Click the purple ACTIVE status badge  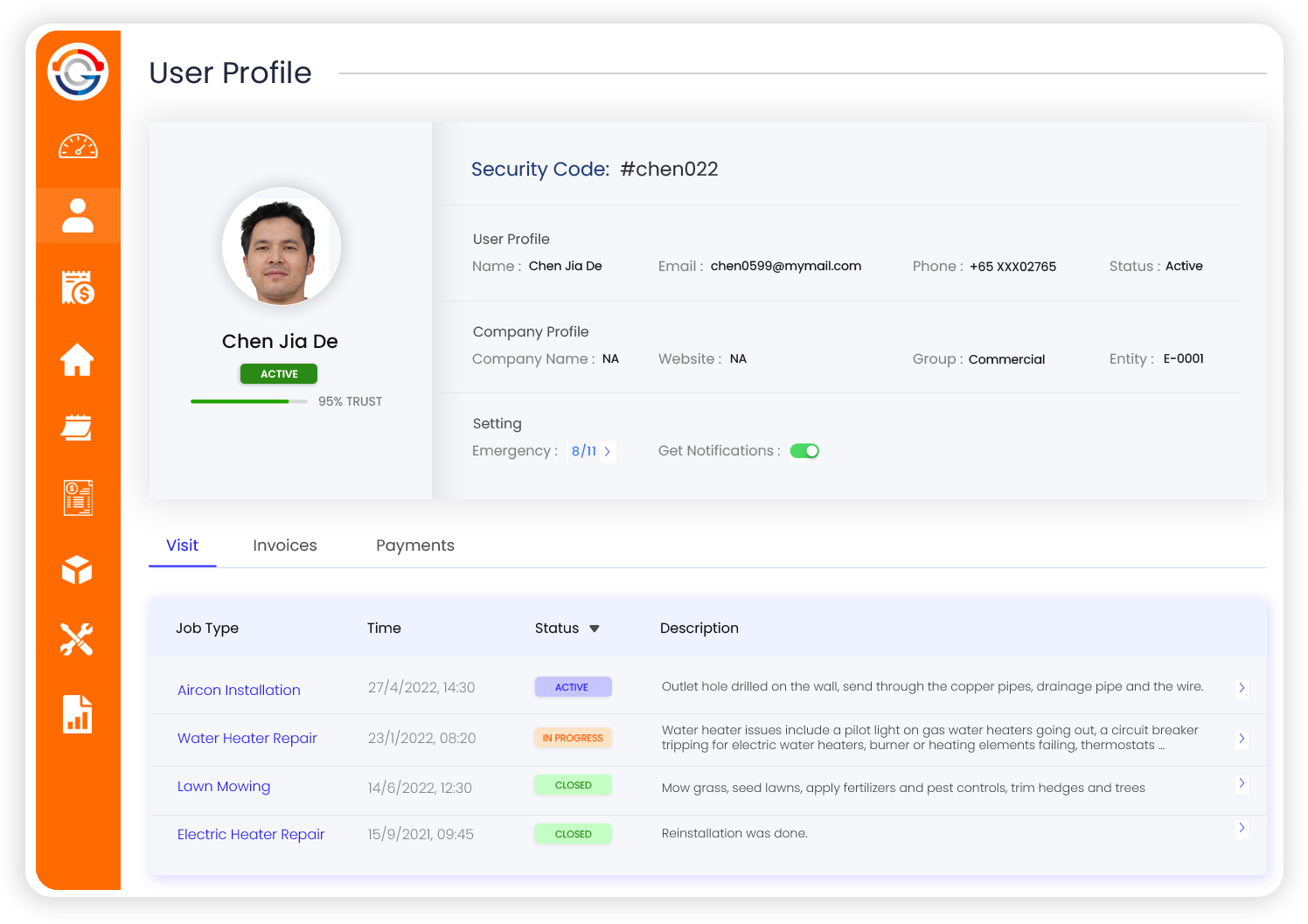click(573, 687)
